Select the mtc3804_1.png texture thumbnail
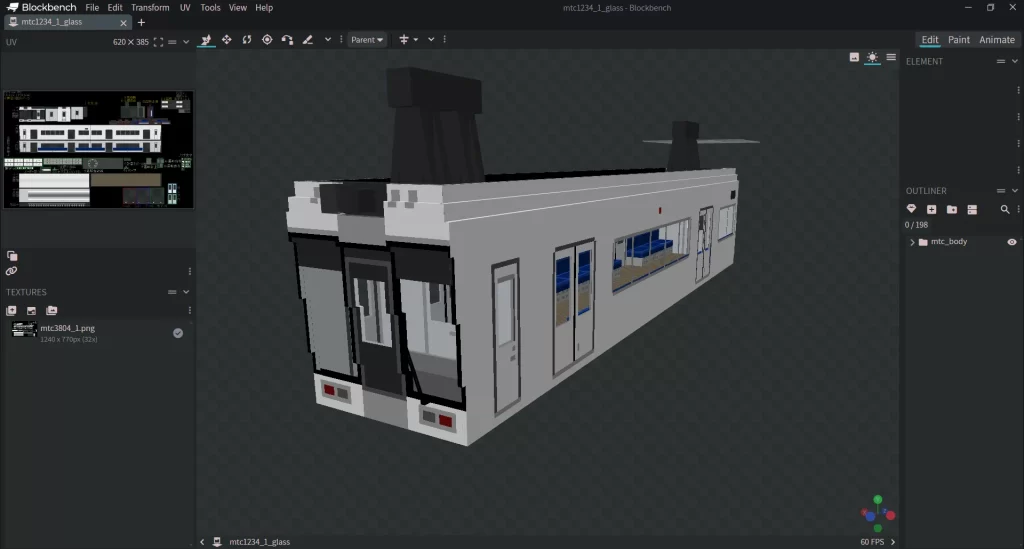Screen dimensions: 1024x549 click(x=24, y=329)
